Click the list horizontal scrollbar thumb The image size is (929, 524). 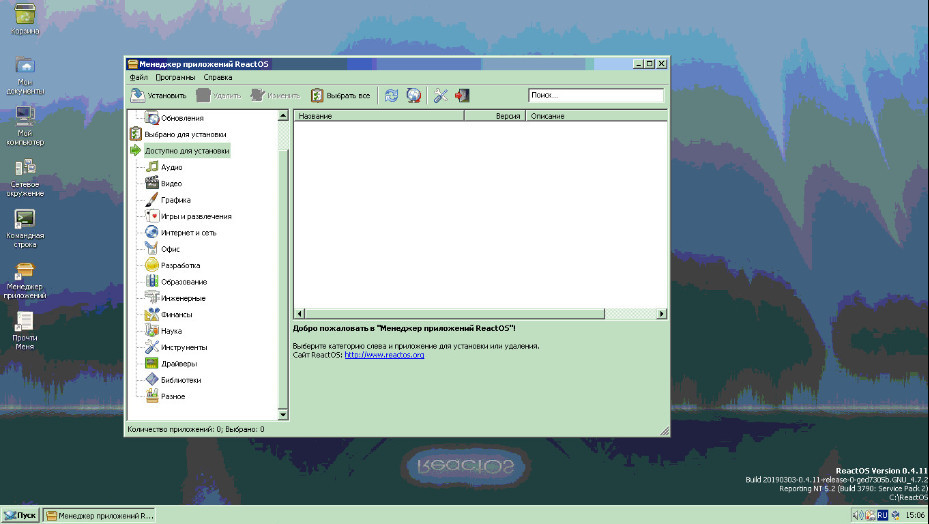click(454, 314)
